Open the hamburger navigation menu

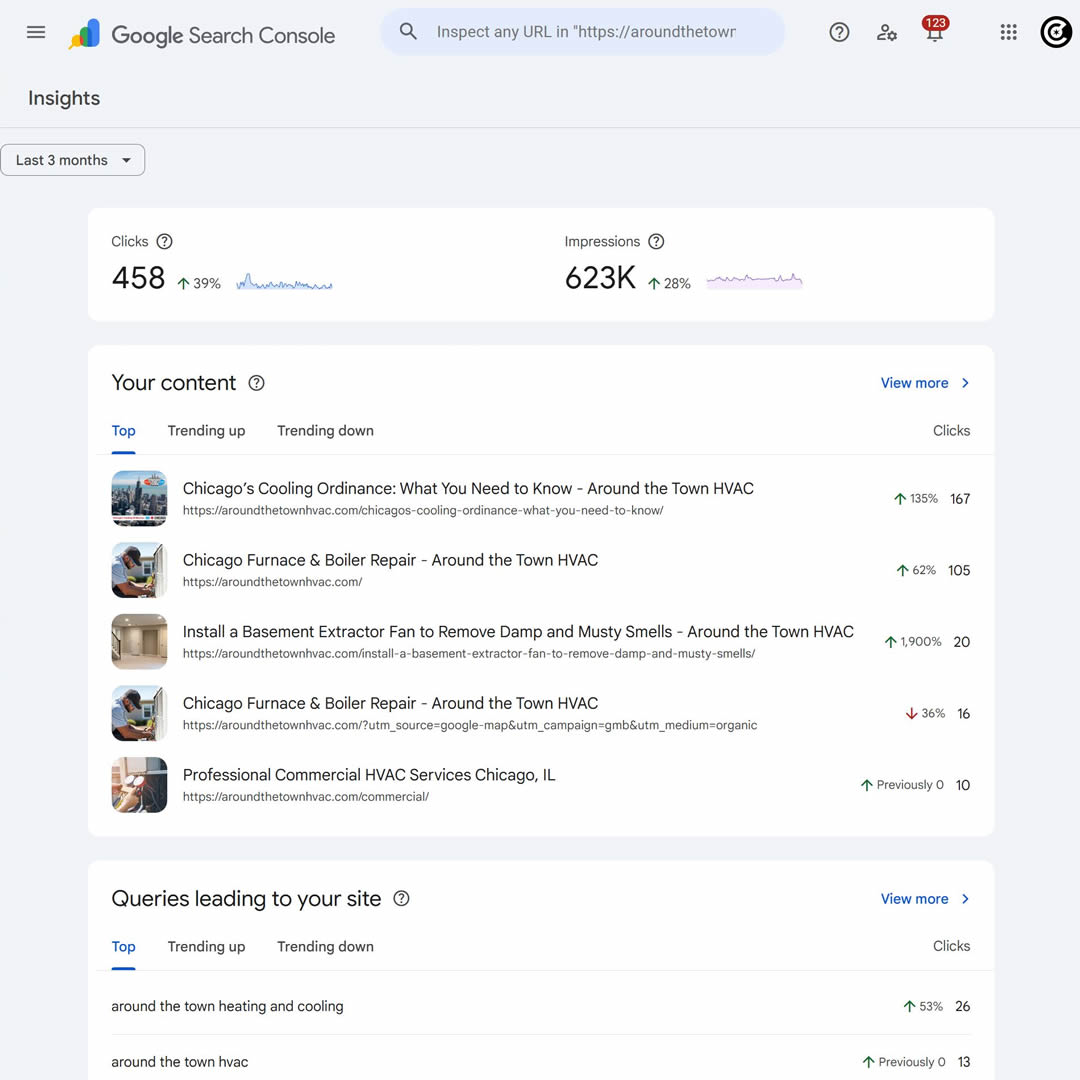(36, 32)
